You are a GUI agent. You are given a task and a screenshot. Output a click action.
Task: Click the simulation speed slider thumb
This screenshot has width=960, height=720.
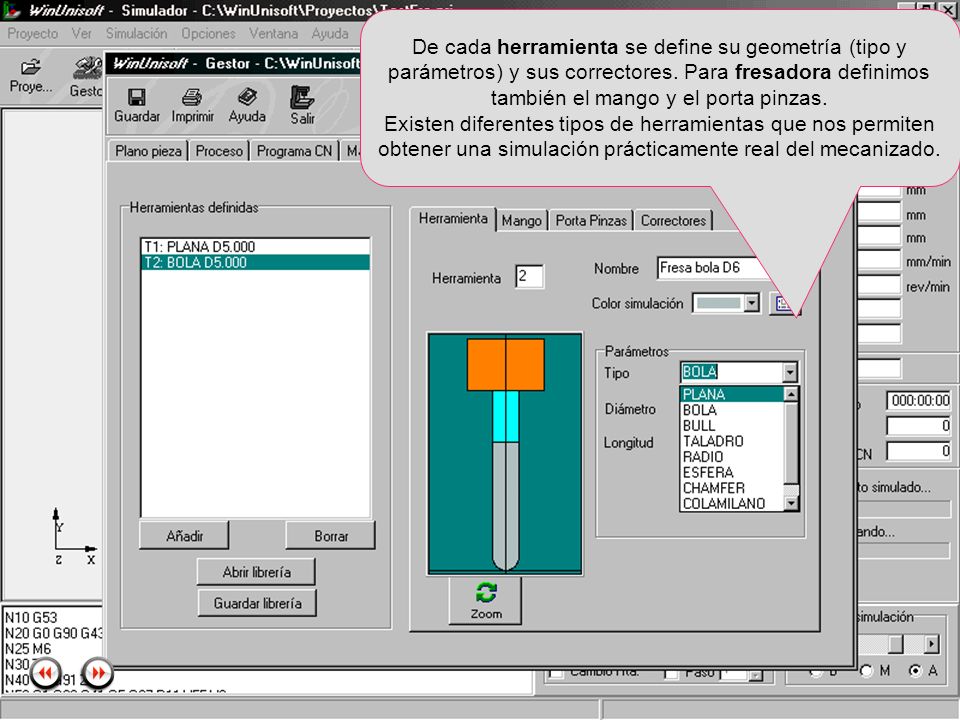coord(896,643)
